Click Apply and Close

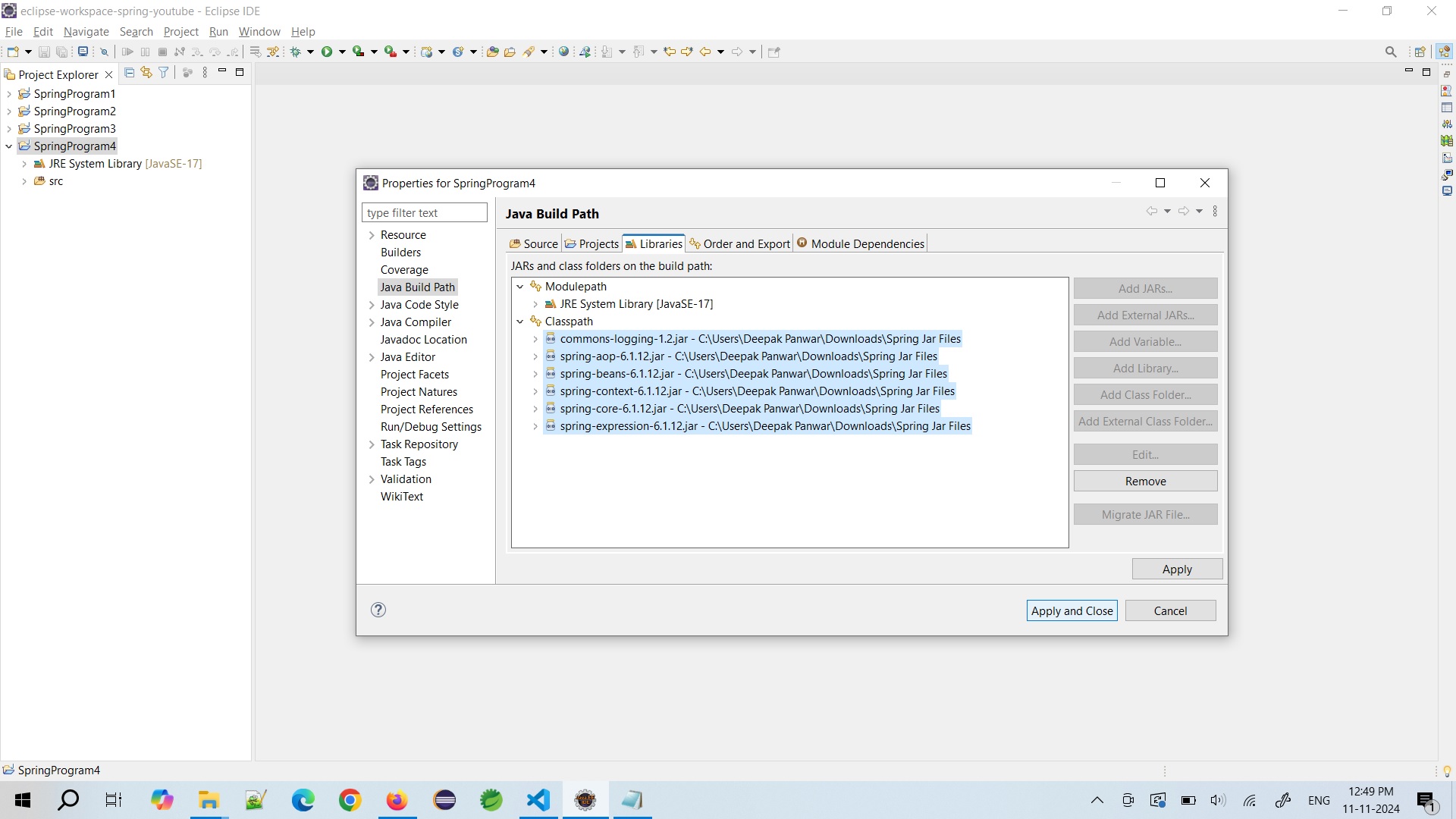click(1072, 611)
